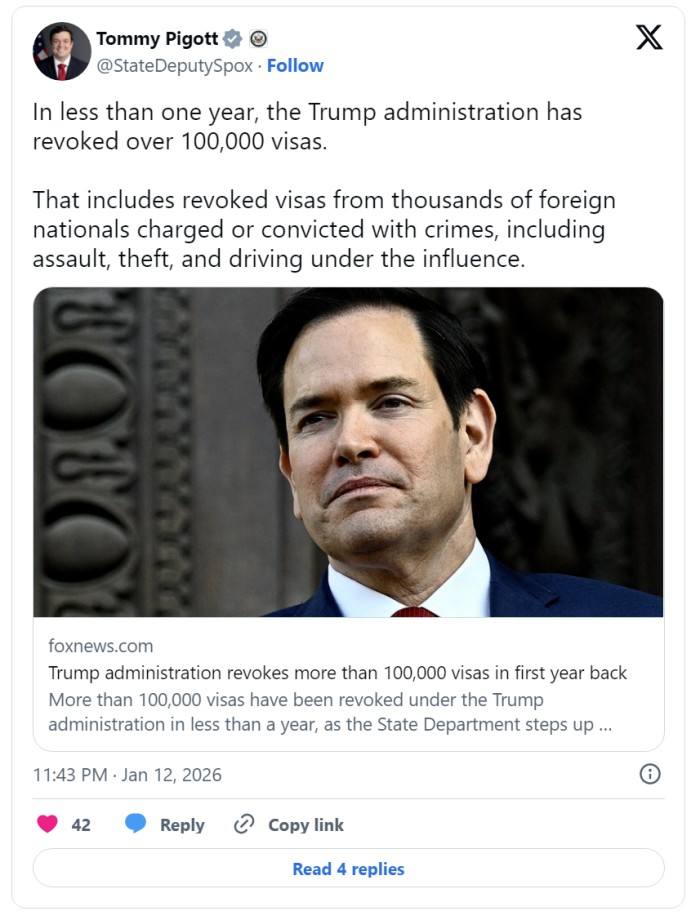Click the government seal badge icon
This screenshot has width=700, height=920.
(258, 39)
